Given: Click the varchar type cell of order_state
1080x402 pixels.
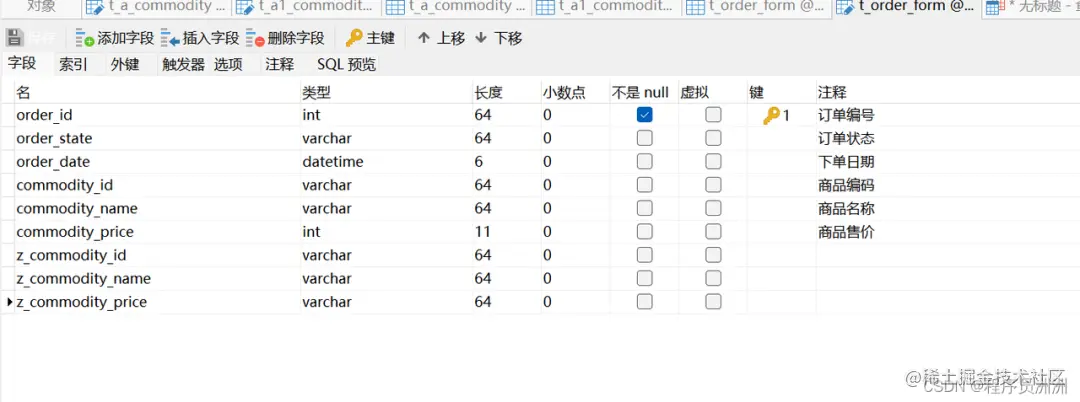Looking at the screenshot, I should (386, 138).
